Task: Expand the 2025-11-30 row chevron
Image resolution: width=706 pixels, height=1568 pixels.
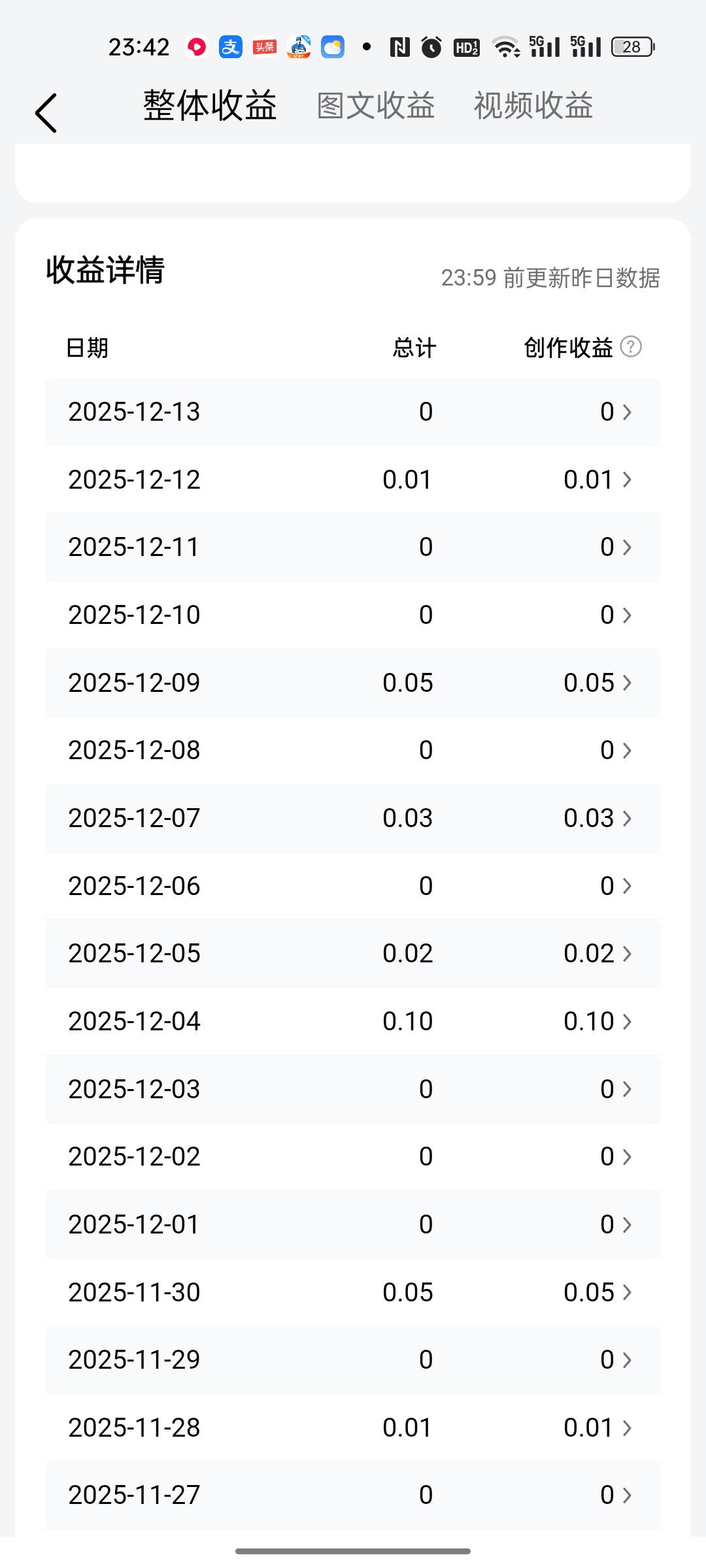Action: tap(628, 1292)
